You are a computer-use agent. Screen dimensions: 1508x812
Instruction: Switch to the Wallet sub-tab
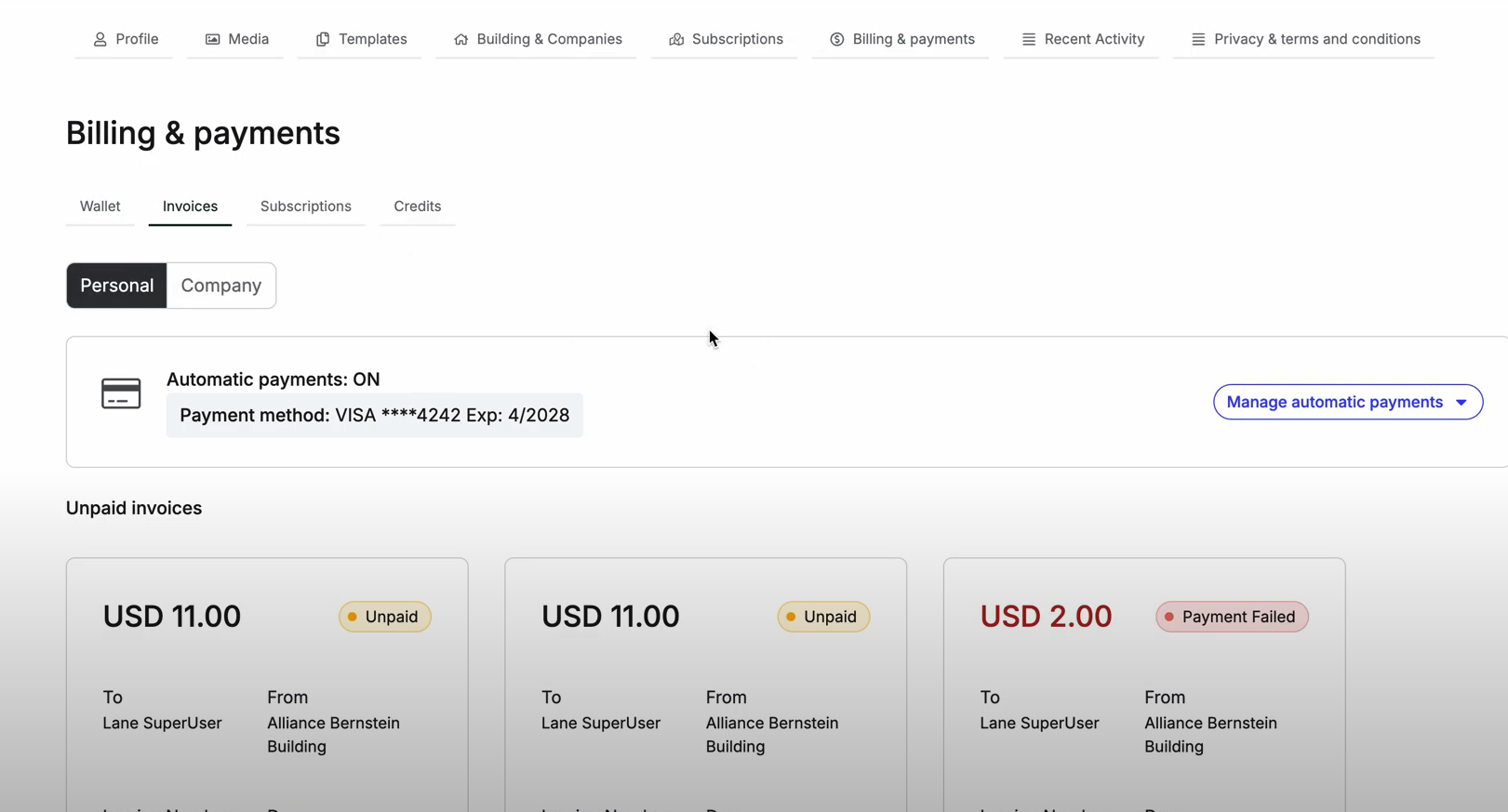pyautogui.click(x=100, y=206)
